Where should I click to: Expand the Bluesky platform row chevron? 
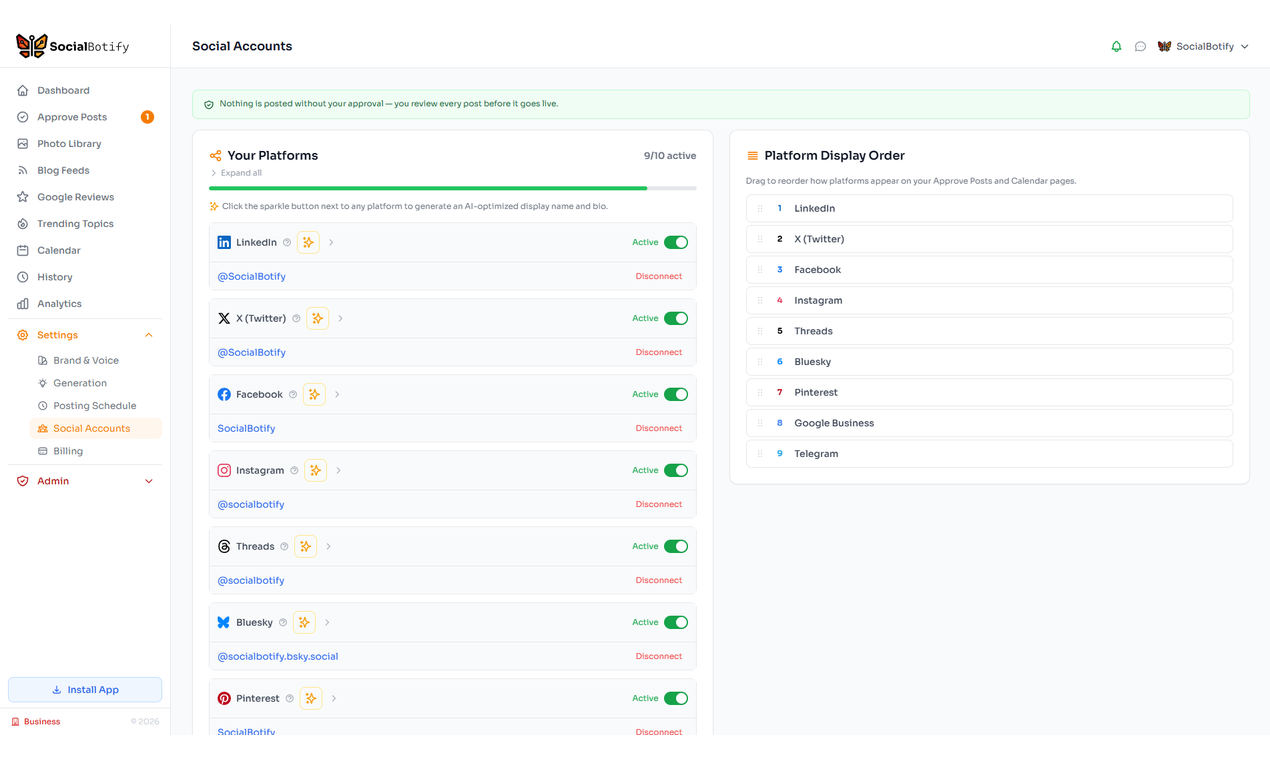[x=327, y=622]
